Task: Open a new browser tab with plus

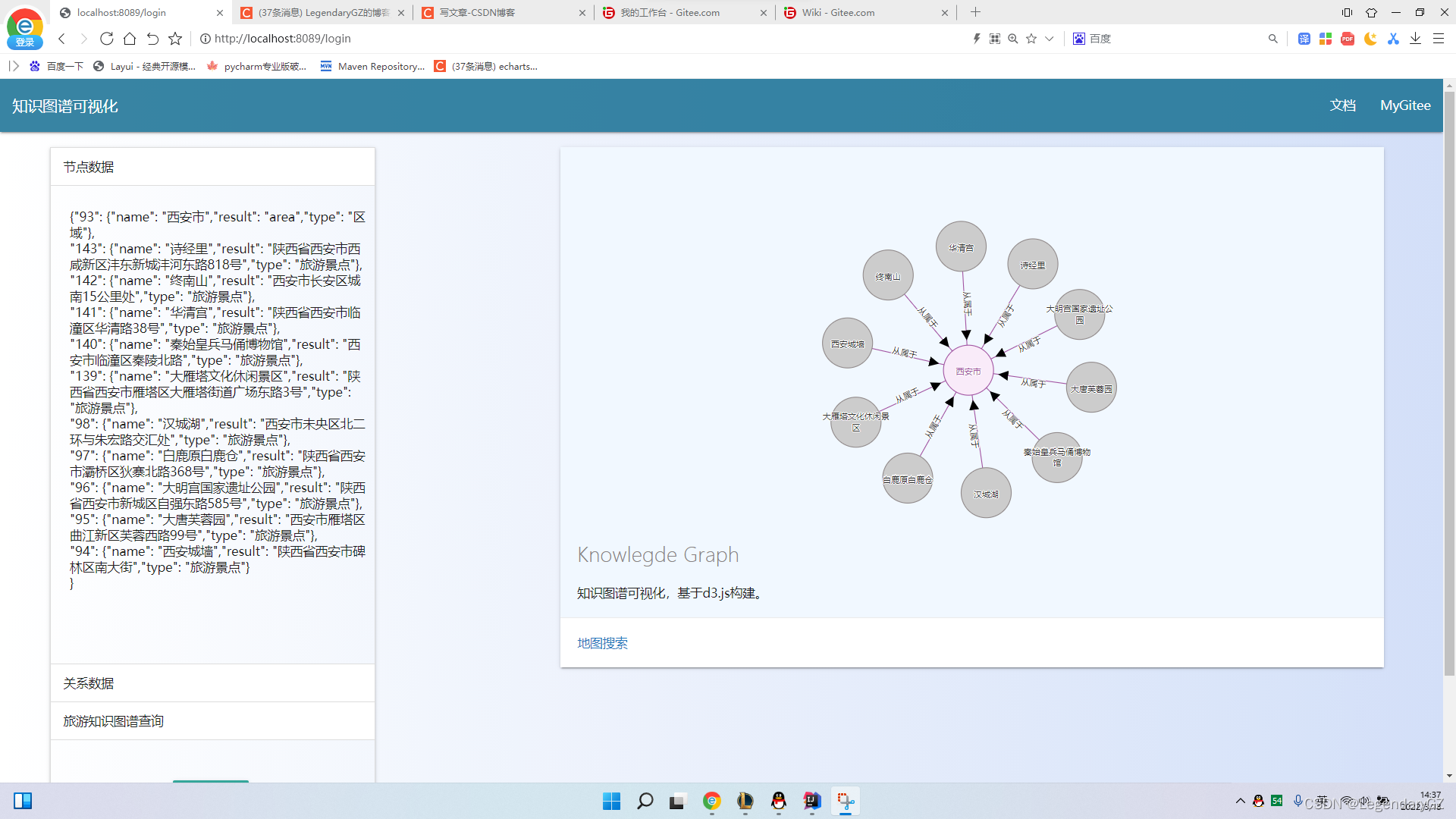Action: click(976, 12)
